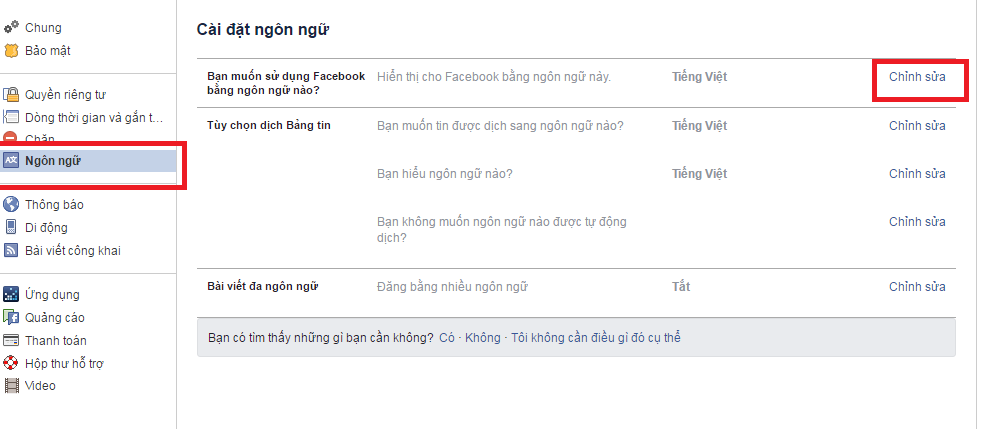Screen dimensions: 981x429
Task: Edit the never auto-translate languages row
Action: pyautogui.click(x=916, y=221)
